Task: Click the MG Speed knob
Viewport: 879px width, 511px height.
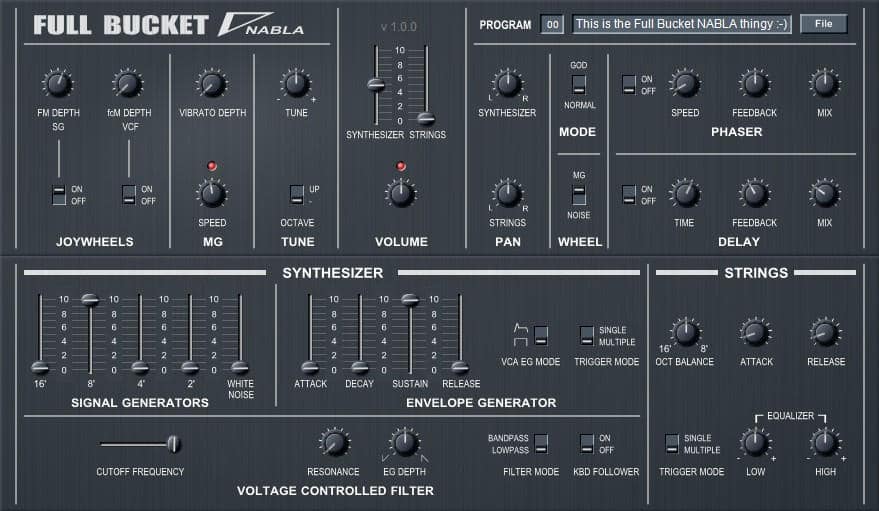Action: click(x=211, y=194)
